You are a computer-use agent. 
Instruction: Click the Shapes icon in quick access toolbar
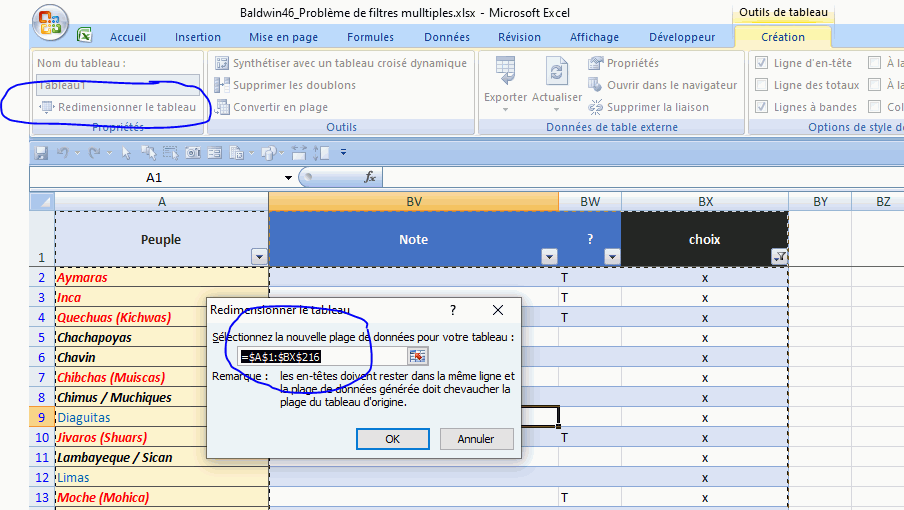point(269,153)
